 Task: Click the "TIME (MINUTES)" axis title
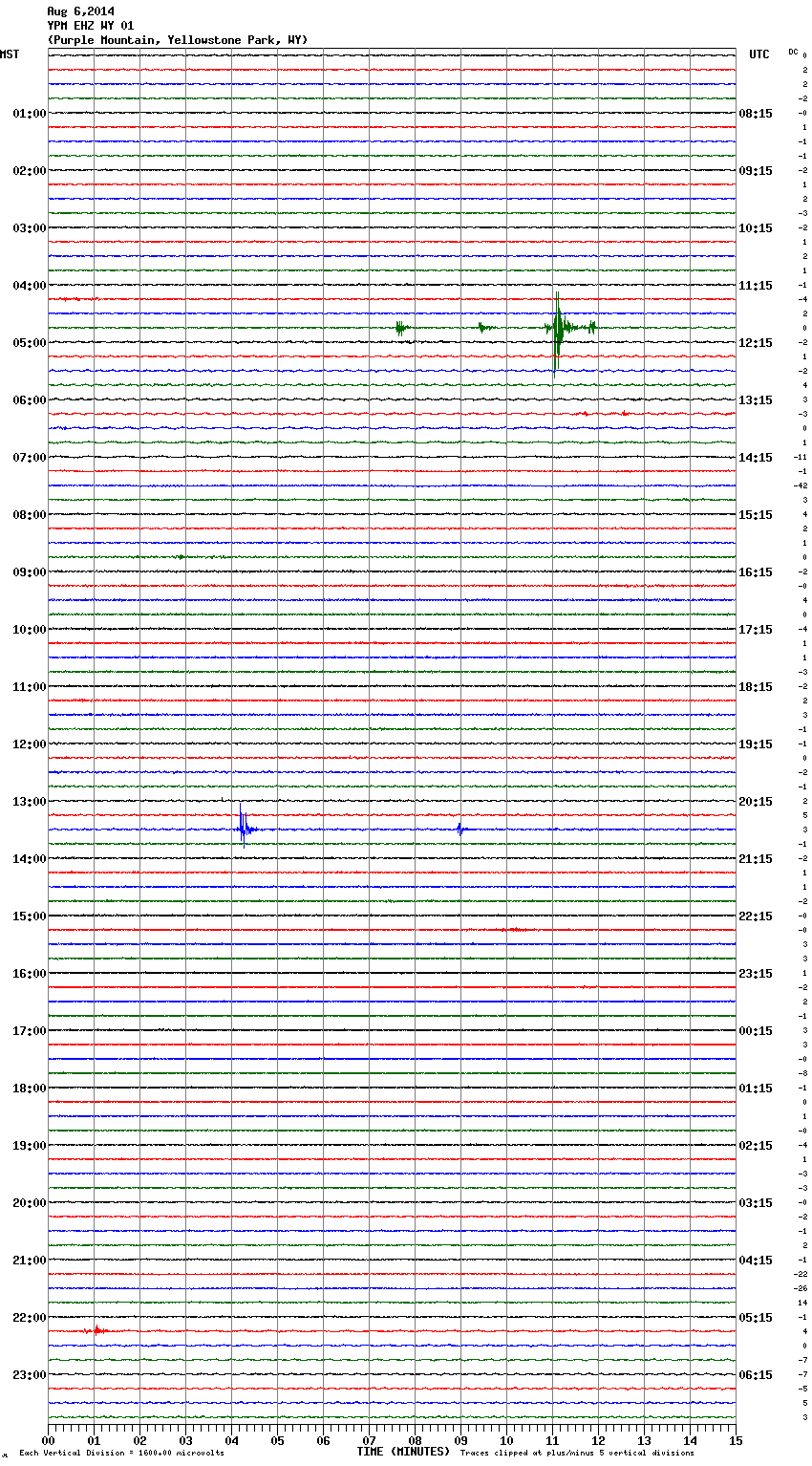[403, 1452]
